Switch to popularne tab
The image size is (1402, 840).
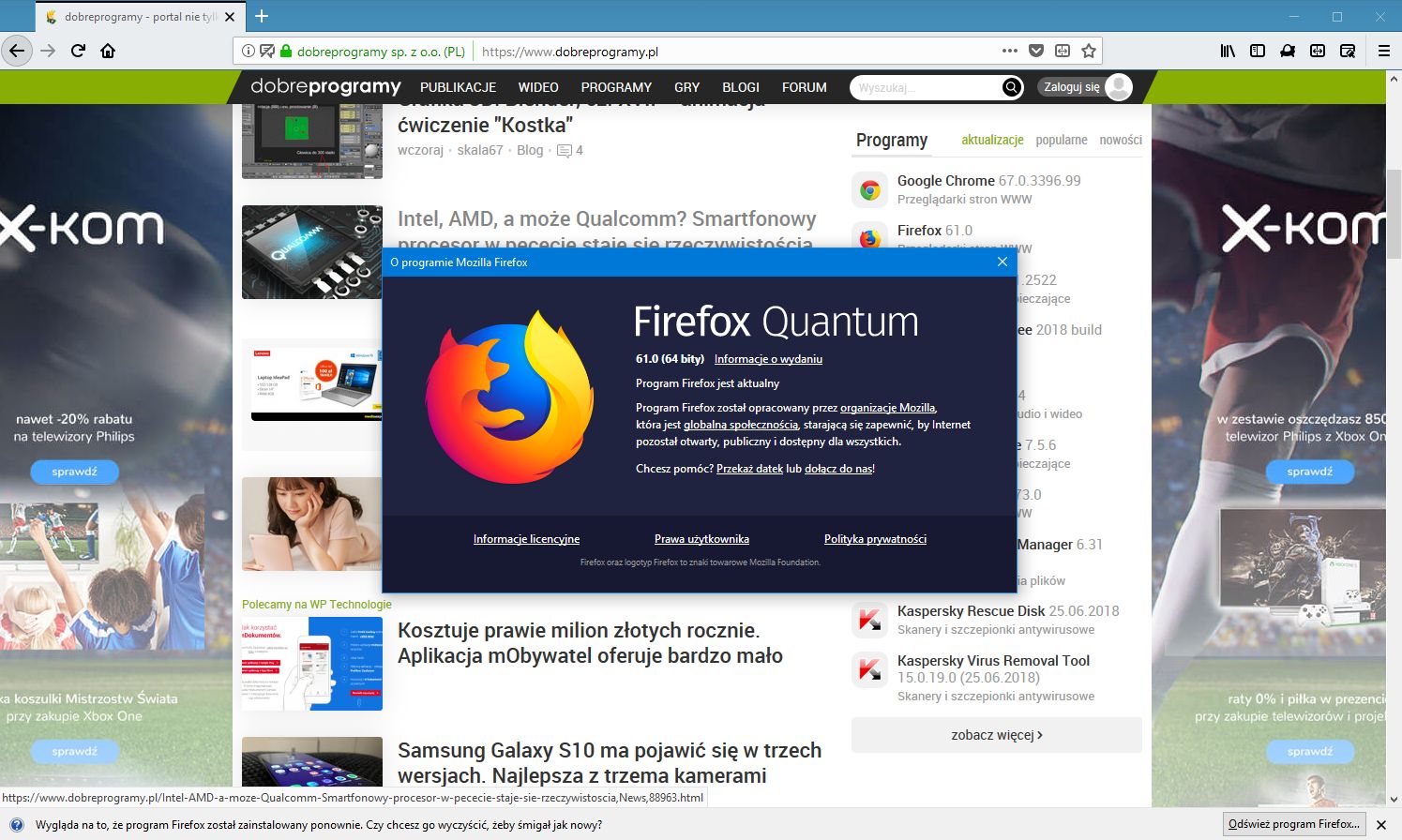1062,140
